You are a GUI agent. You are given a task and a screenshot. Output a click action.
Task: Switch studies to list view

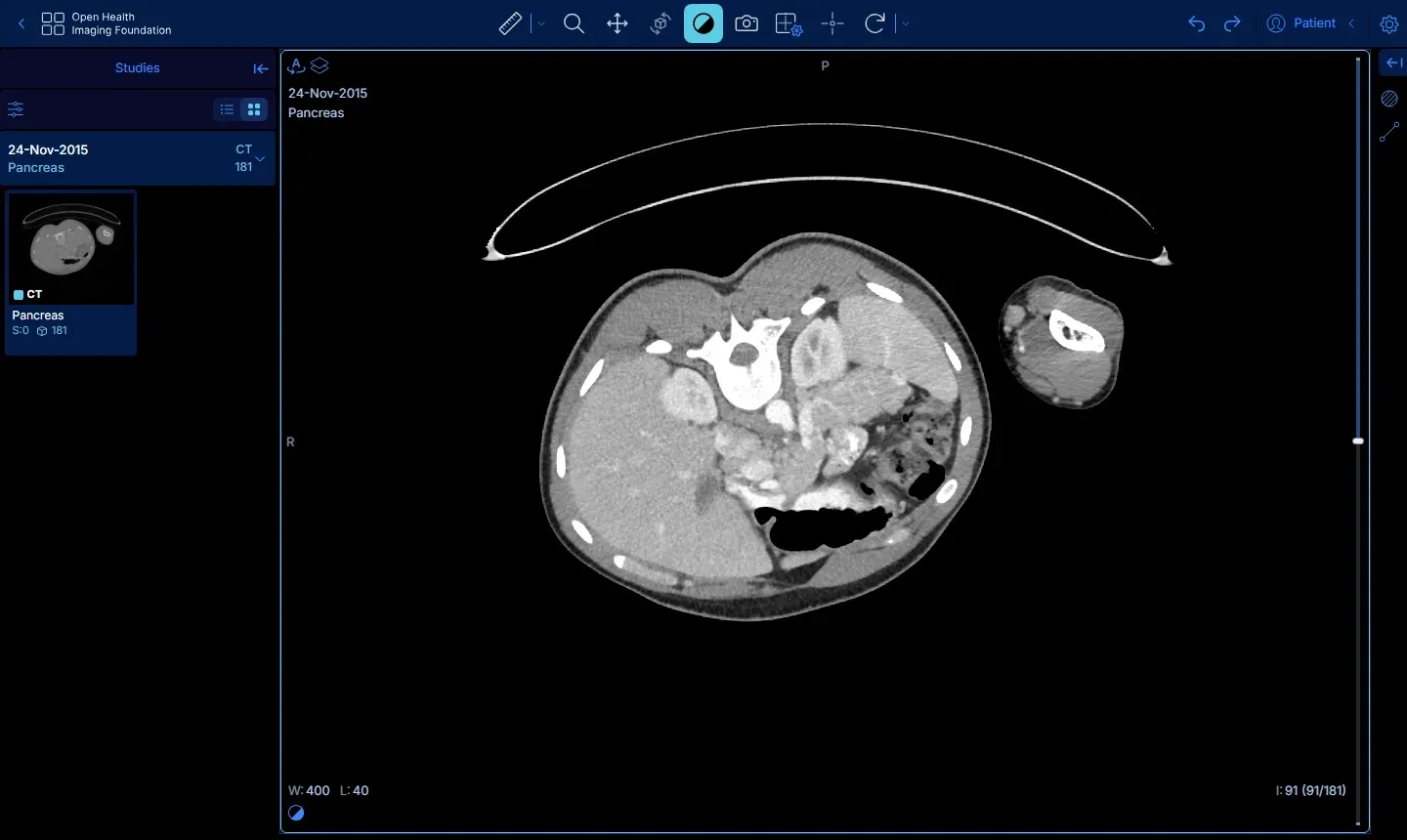pos(227,109)
